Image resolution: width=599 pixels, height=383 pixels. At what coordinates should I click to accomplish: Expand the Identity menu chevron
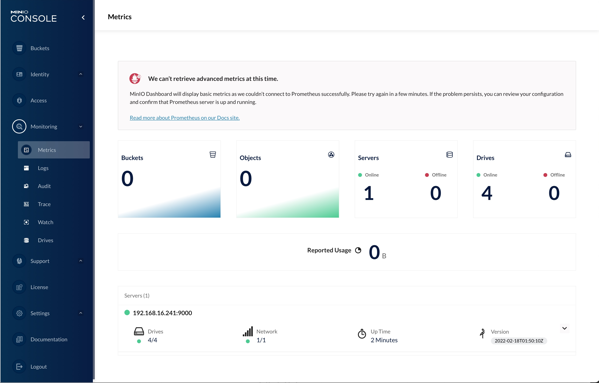click(x=81, y=74)
